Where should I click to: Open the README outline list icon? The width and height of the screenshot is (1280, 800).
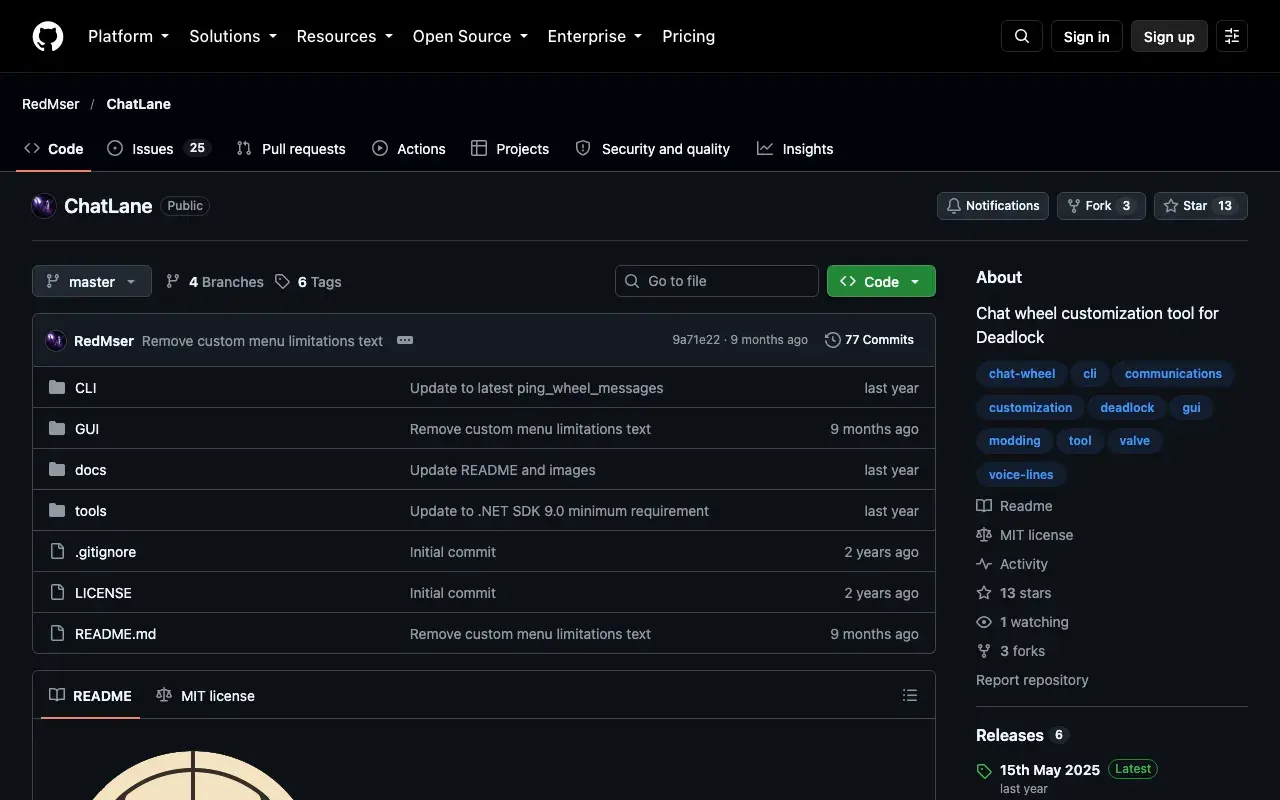pos(910,695)
